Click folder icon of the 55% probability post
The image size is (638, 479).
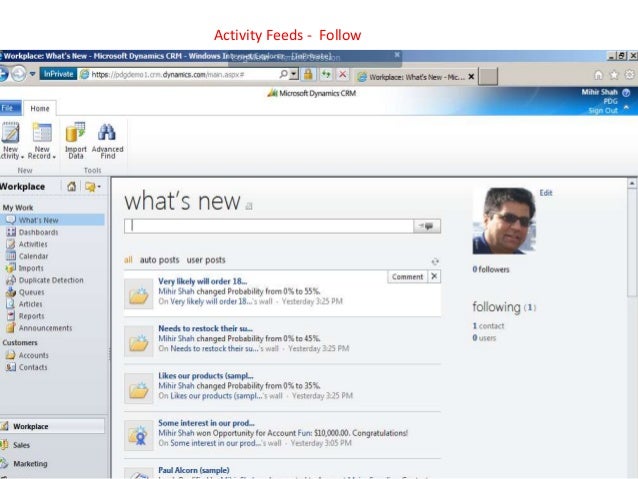click(x=139, y=294)
